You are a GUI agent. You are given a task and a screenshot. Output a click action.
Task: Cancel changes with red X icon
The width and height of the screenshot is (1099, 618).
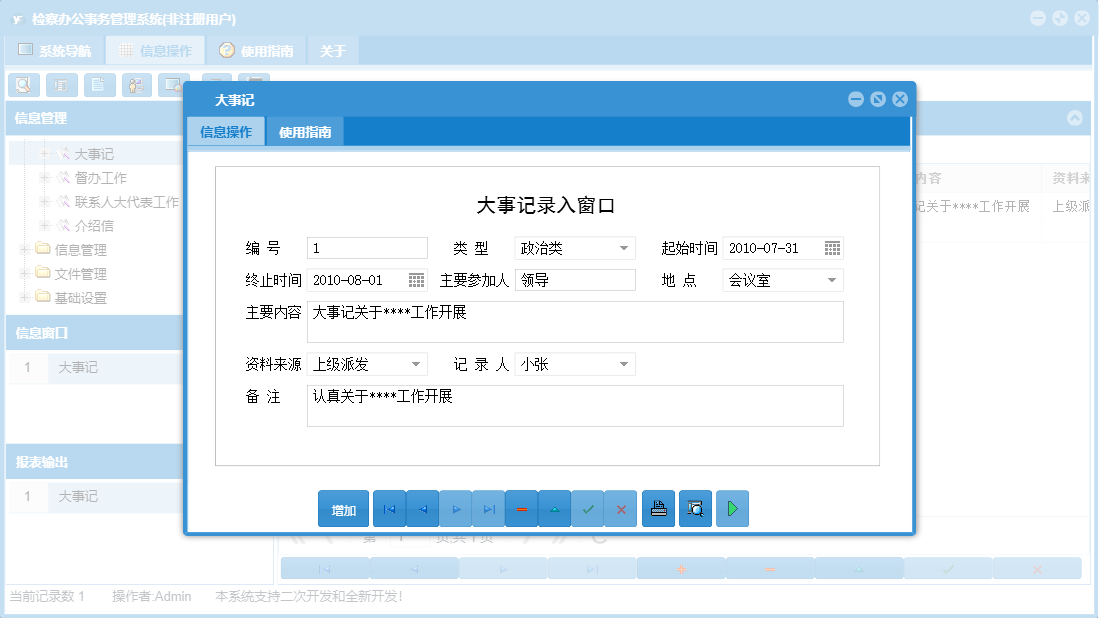click(x=621, y=508)
